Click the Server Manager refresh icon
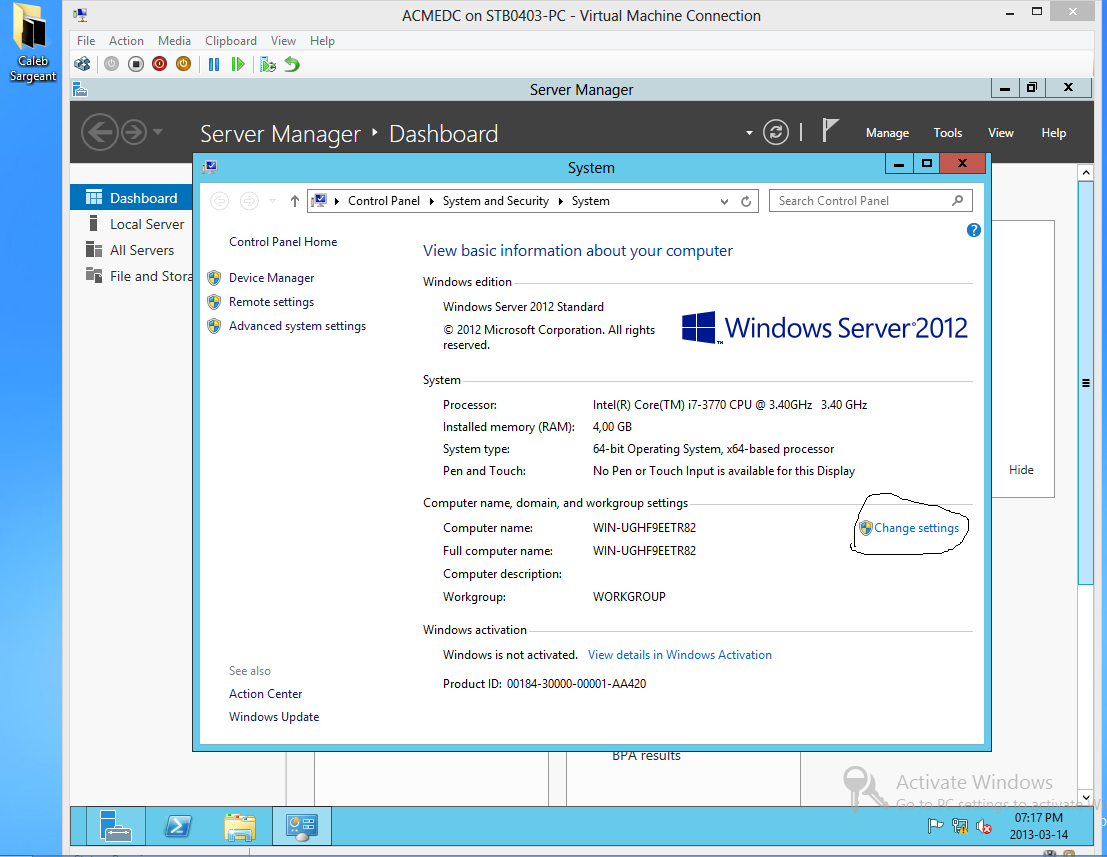 [775, 132]
